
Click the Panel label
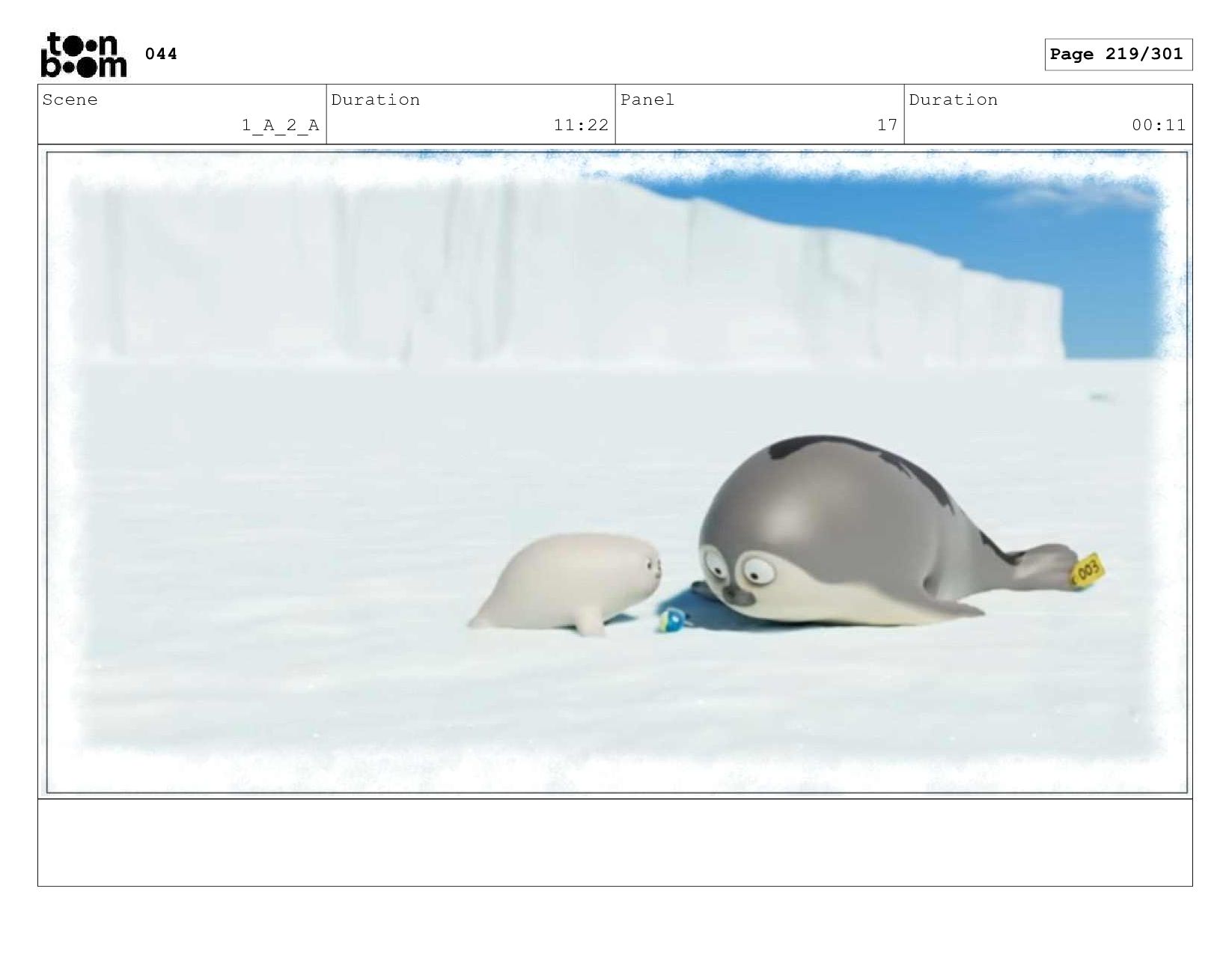pos(647,100)
